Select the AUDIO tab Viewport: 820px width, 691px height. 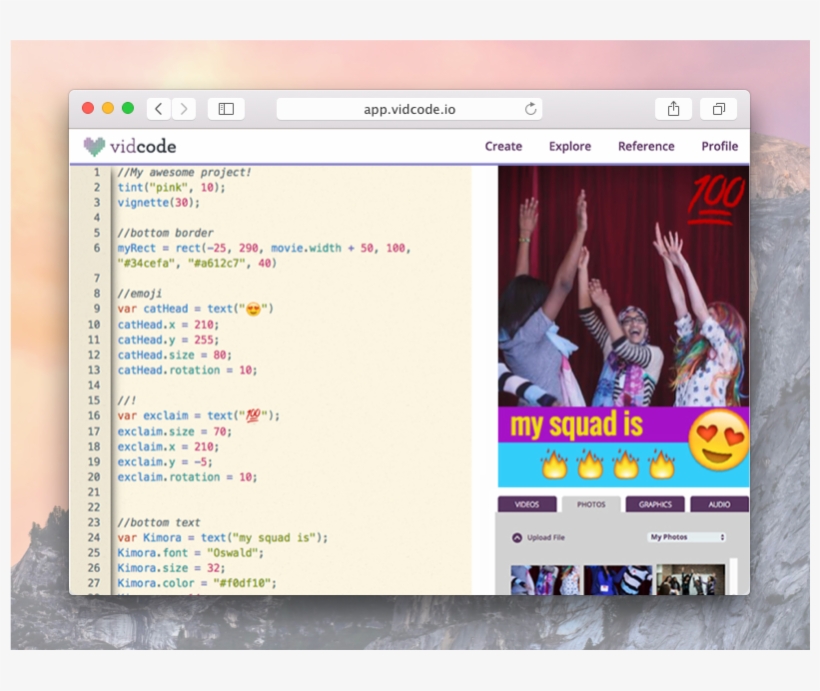[x=718, y=505]
